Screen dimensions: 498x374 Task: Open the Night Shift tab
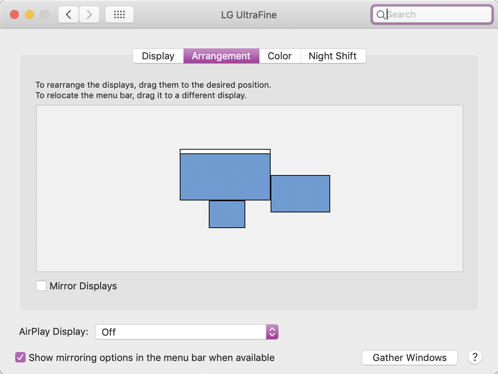click(333, 56)
